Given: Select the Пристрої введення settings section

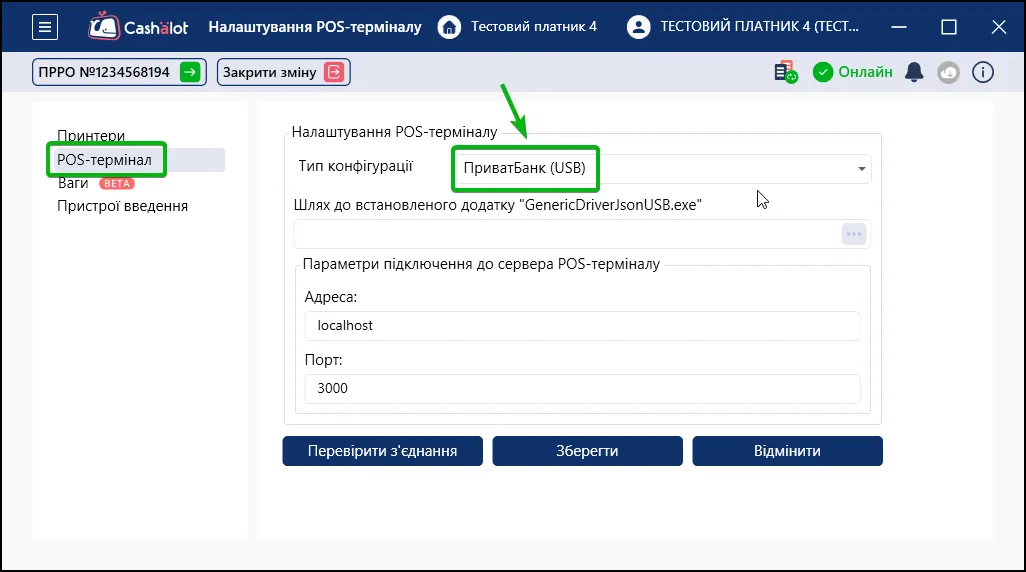Looking at the screenshot, I should pyautogui.click(x=122, y=206).
